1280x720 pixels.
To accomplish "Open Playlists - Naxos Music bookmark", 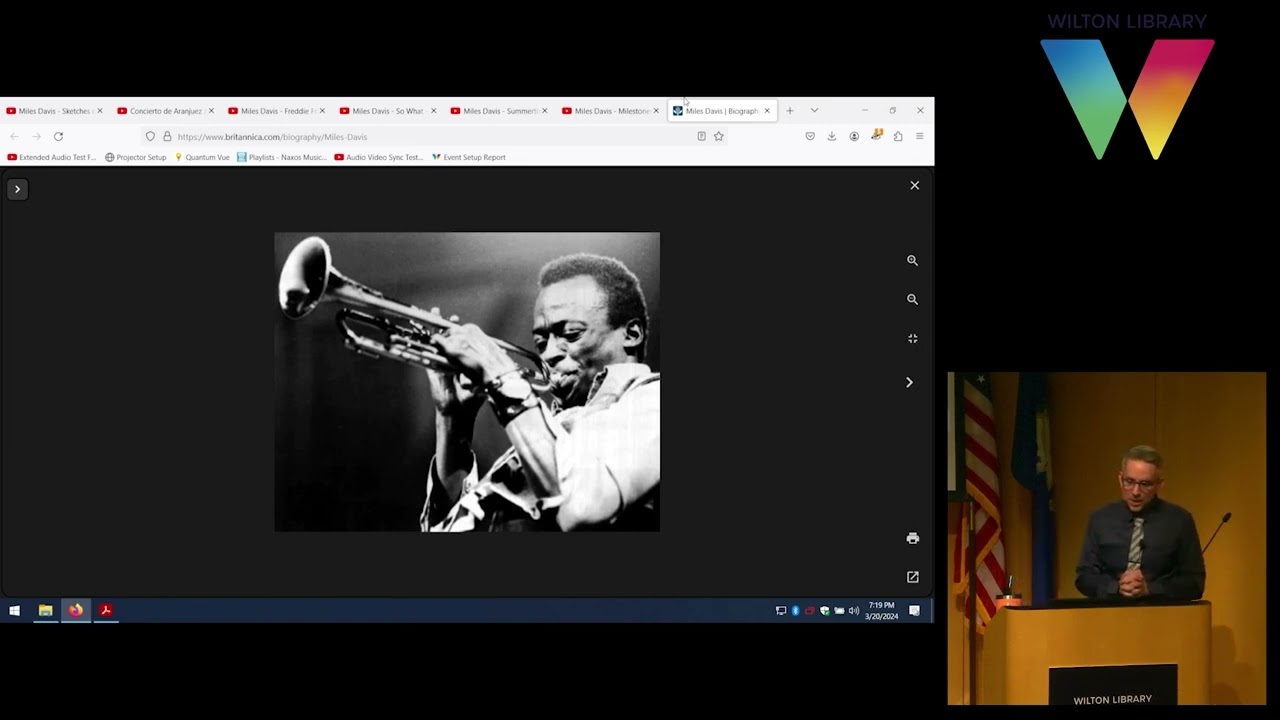I will click(x=282, y=157).
